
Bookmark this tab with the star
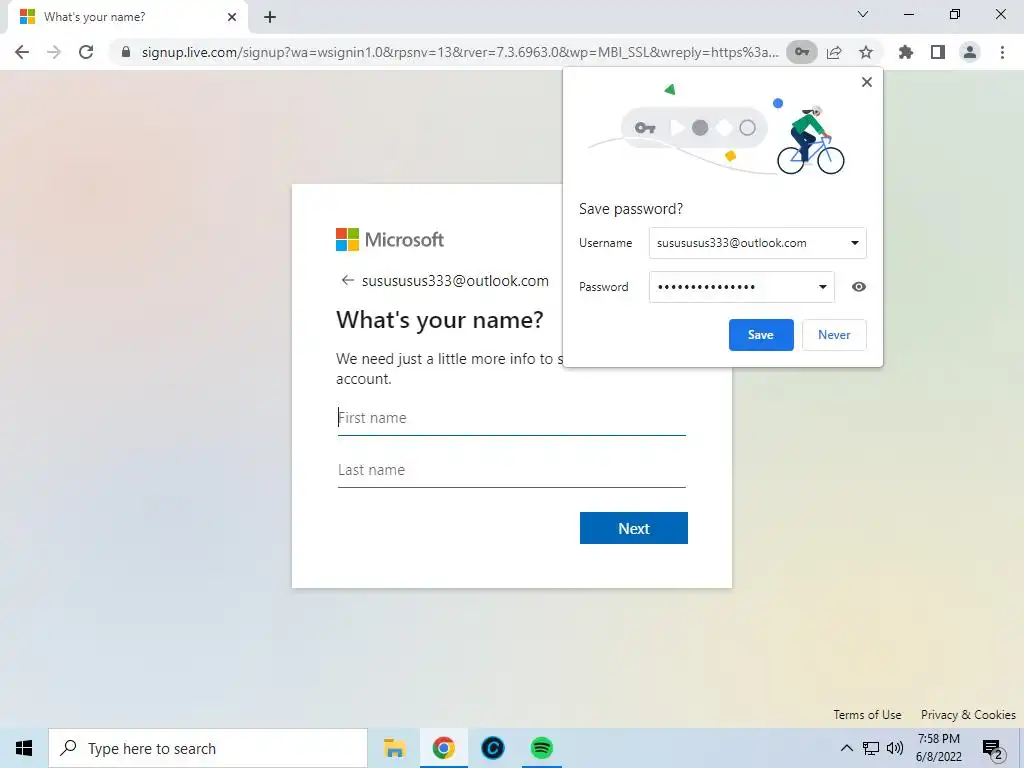[x=866, y=52]
